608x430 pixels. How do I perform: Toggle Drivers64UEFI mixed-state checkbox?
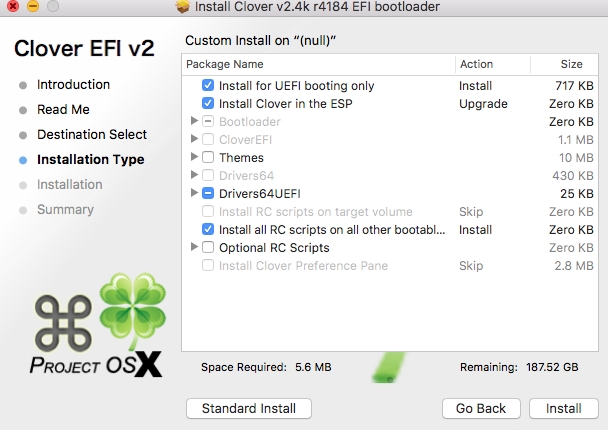208,194
